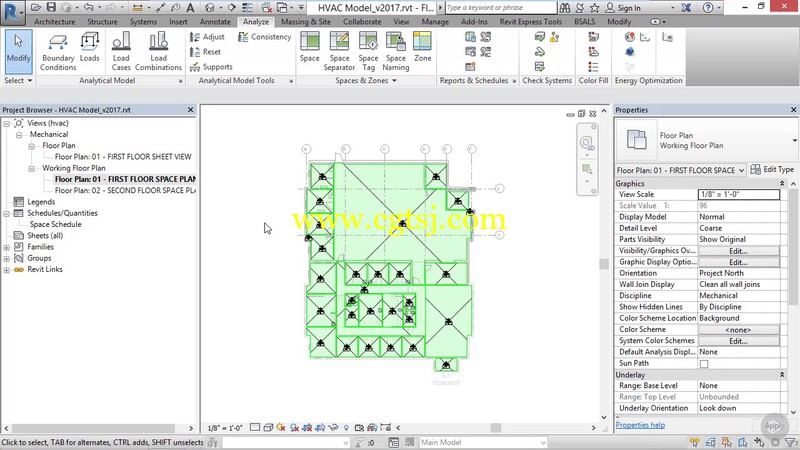800x450 pixels.
Task: Switch to the Collaborate ribbon tab
Action: tap(362, 22)
